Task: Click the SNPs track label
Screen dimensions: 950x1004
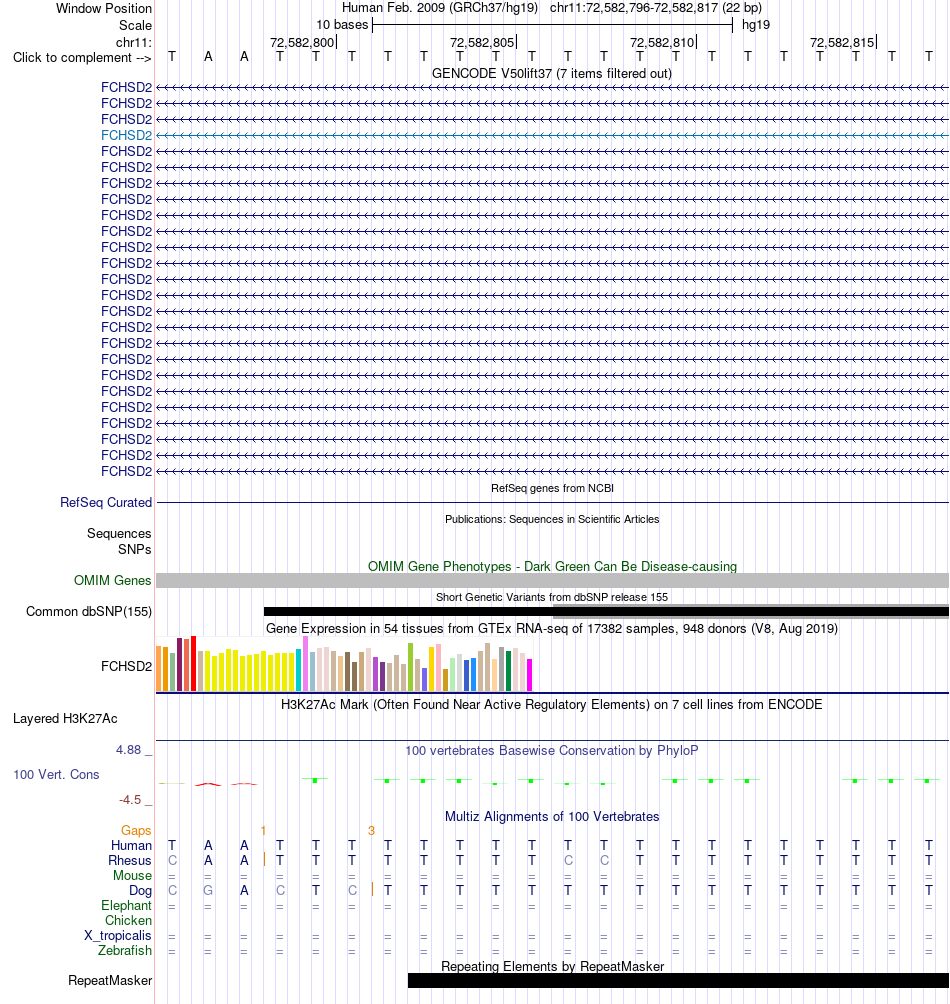Action: 134,549
